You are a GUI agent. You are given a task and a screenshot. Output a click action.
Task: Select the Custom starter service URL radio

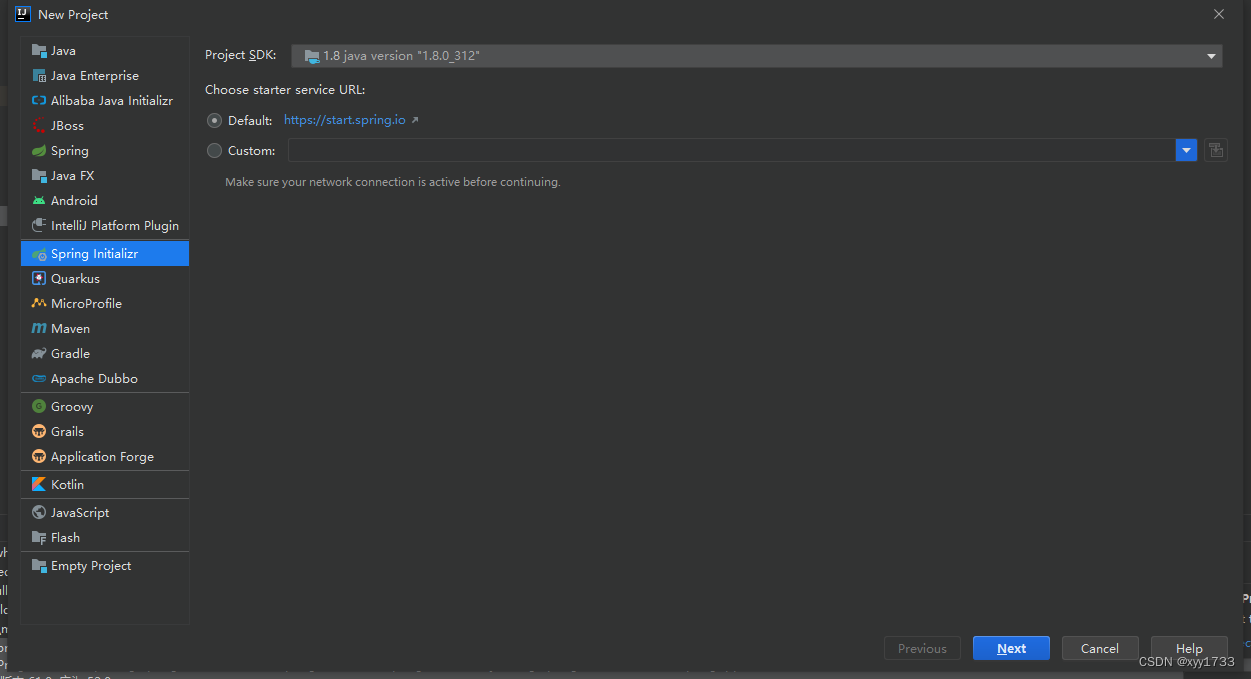click(214, 151)
